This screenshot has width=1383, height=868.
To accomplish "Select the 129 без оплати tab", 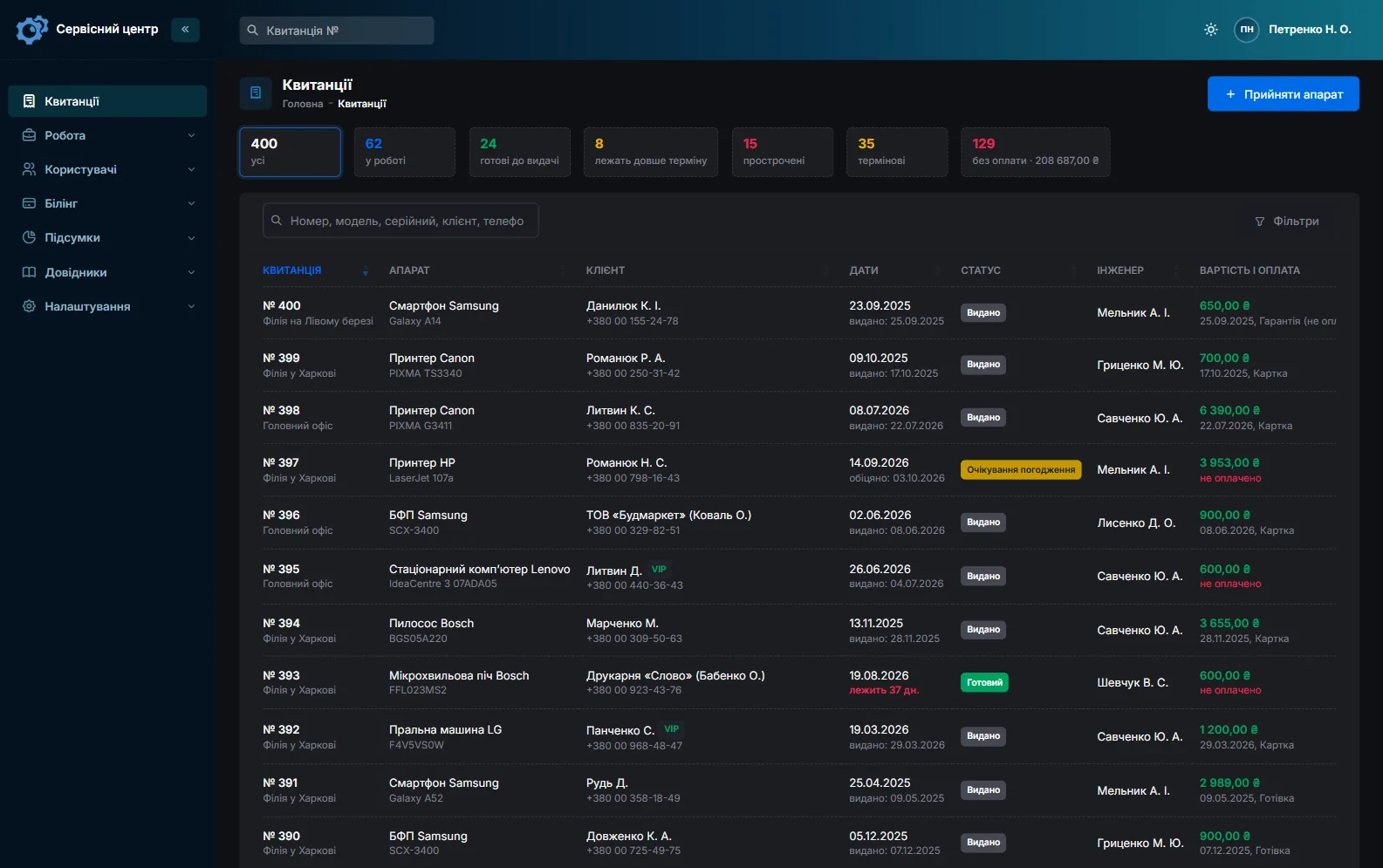I will tap(1036, 152).
